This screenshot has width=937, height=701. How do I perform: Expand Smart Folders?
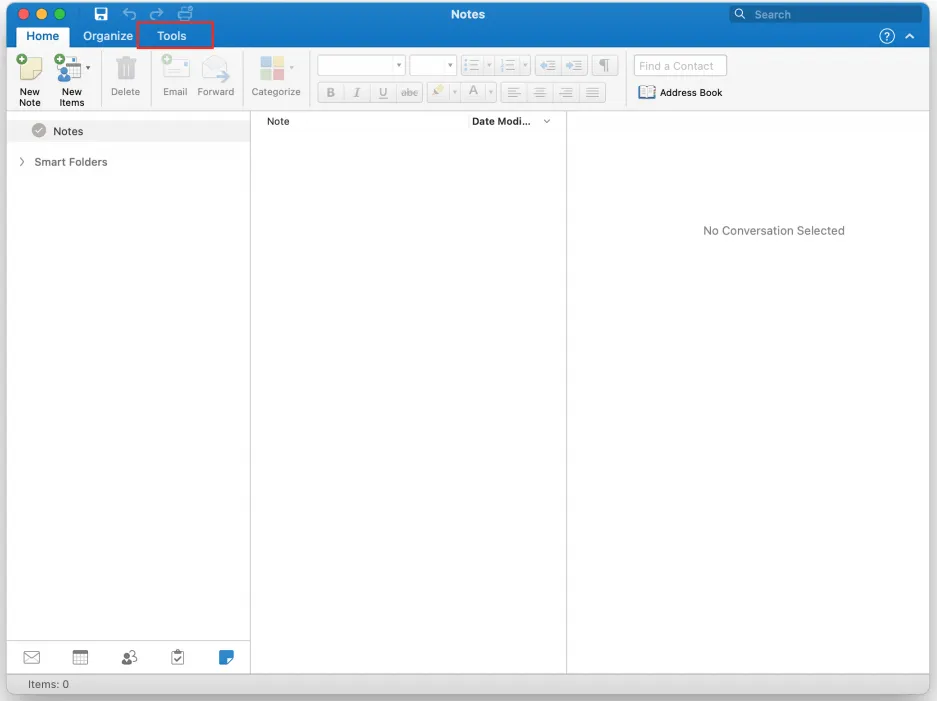(22, 162)
